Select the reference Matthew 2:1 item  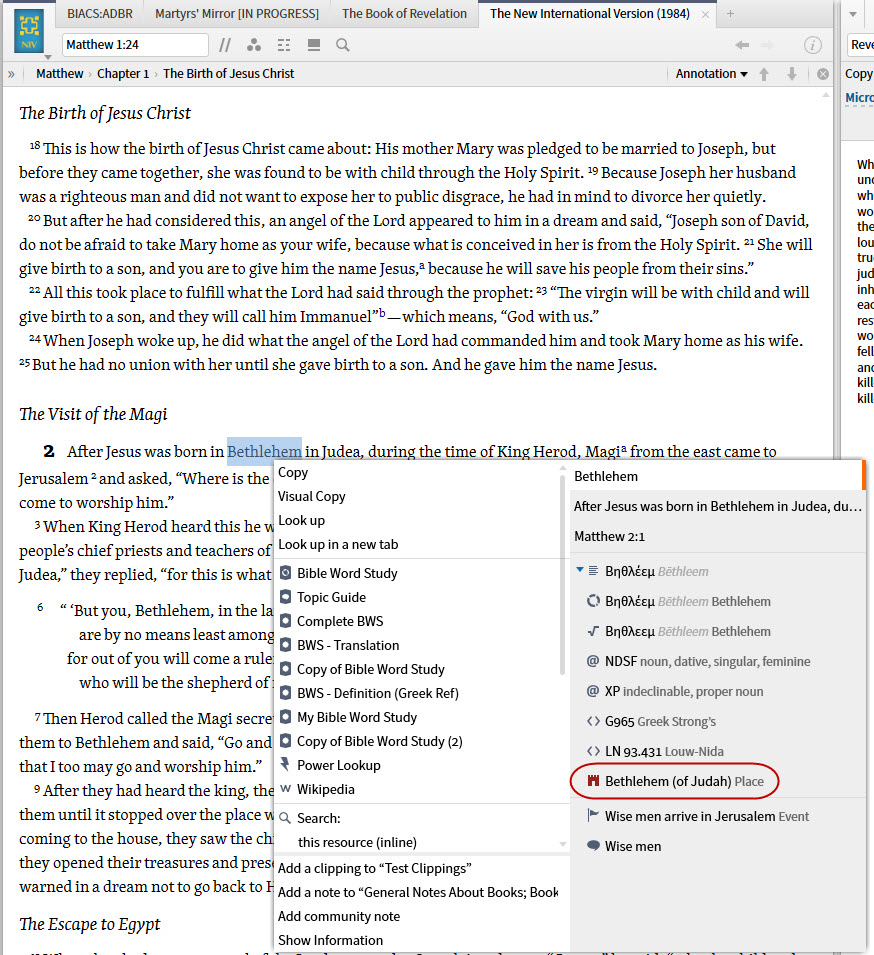click(717, 537)
